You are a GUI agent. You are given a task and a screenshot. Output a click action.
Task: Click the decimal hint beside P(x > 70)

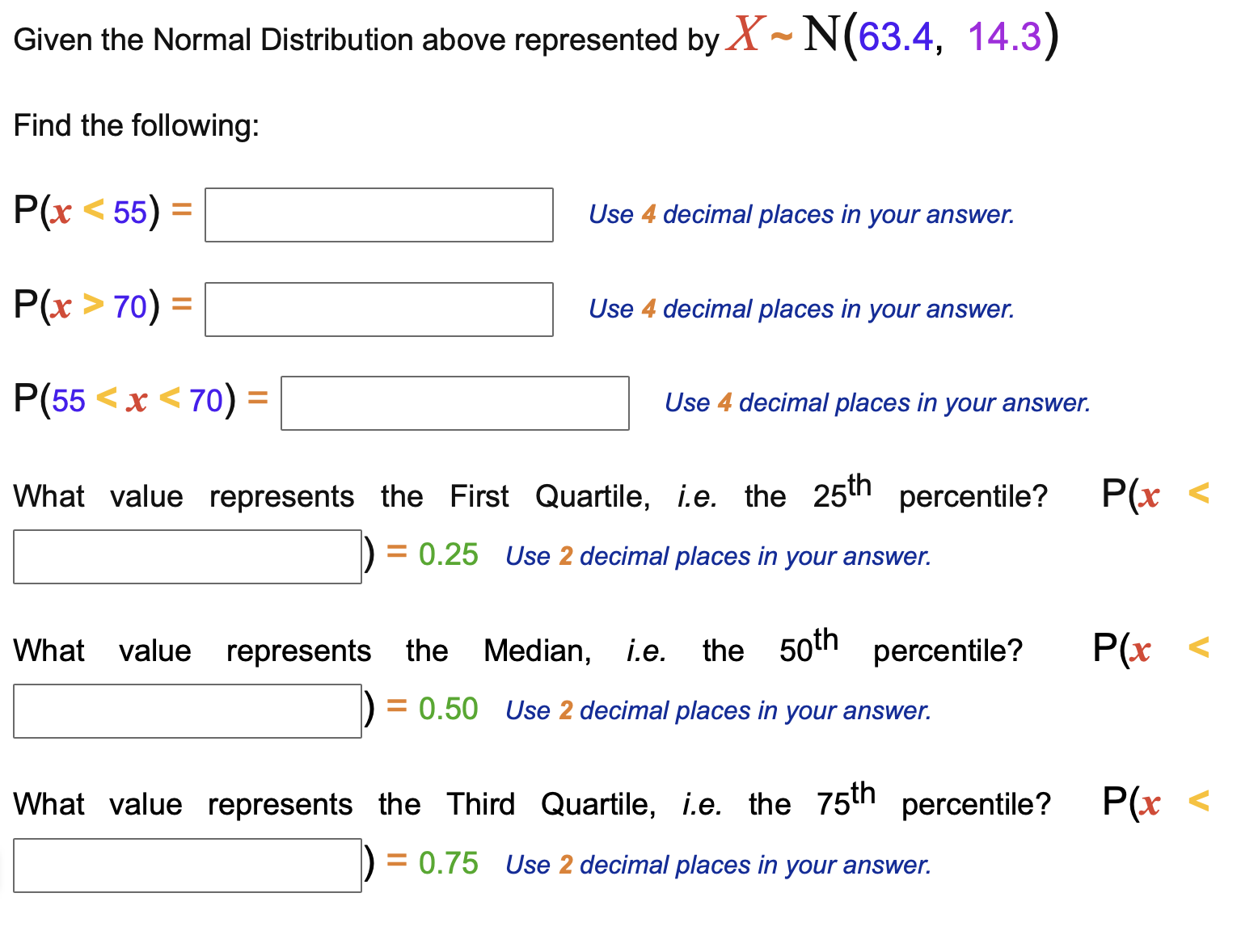pyautogui.click(x=801, y=309)
